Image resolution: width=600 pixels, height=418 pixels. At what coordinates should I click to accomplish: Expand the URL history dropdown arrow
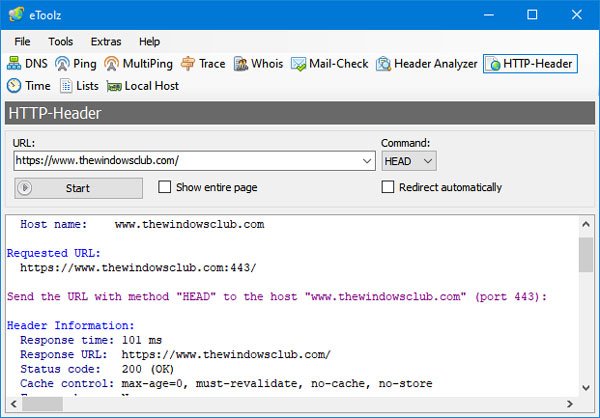click(367, 161)
